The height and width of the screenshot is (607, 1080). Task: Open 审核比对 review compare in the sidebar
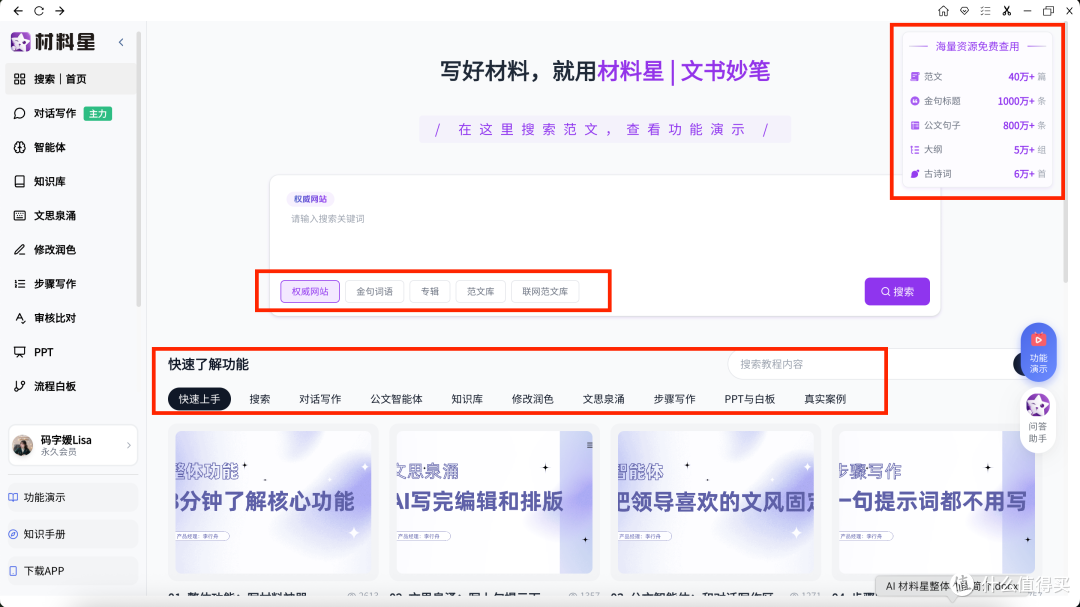[70, 318]
